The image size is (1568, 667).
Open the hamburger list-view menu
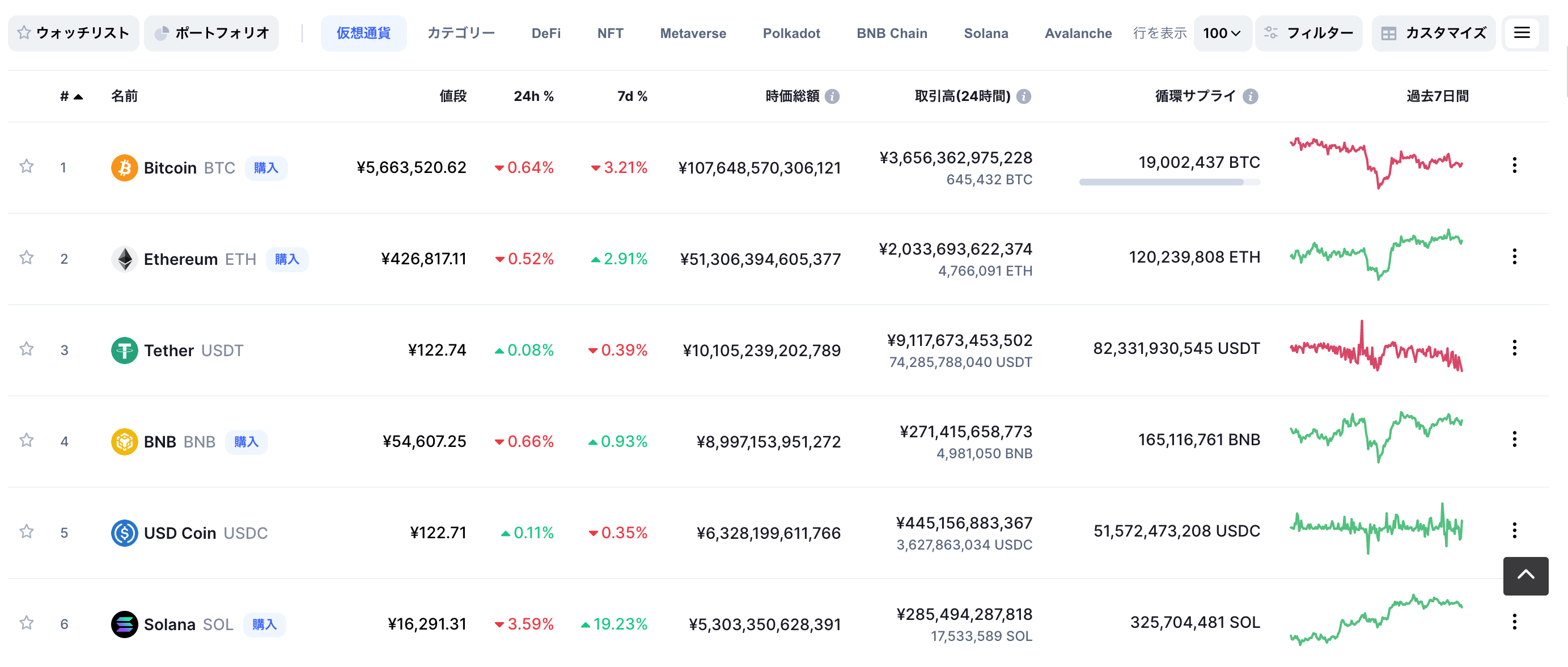click(1521, 33)
